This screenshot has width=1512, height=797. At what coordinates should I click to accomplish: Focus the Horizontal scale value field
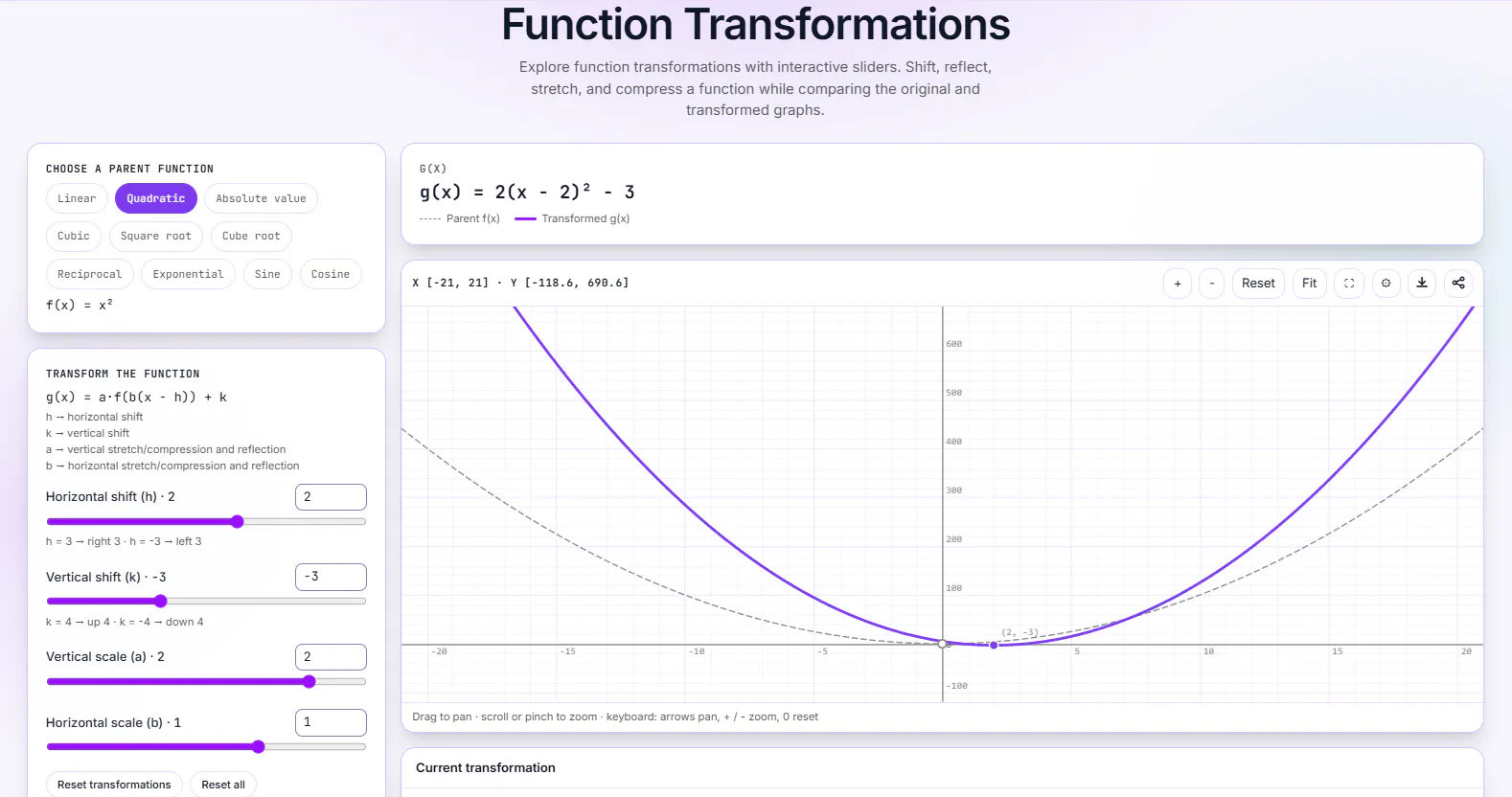(331, 722)
